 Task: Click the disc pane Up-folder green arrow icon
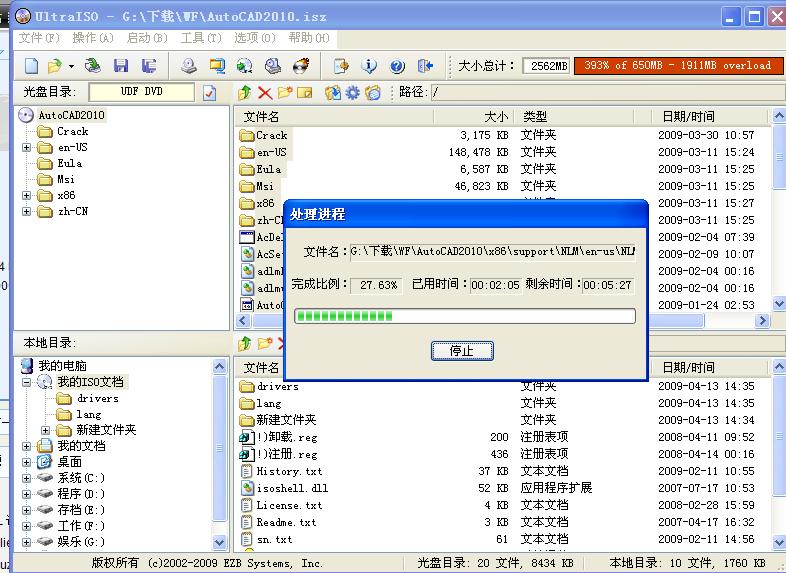245,92
